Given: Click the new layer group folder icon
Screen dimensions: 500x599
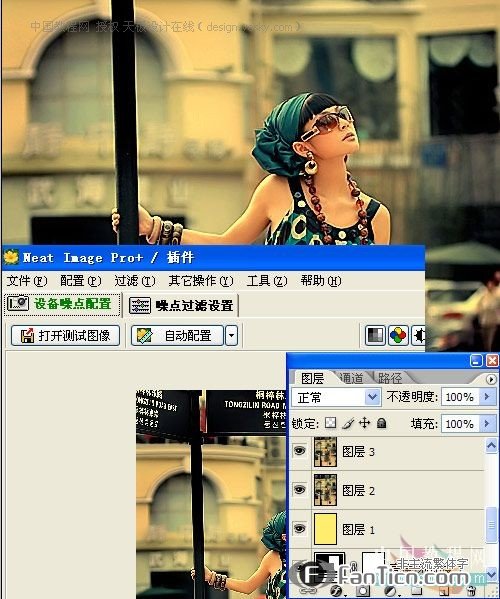Looking at the screenshot, I should click(x=416, y=591).
